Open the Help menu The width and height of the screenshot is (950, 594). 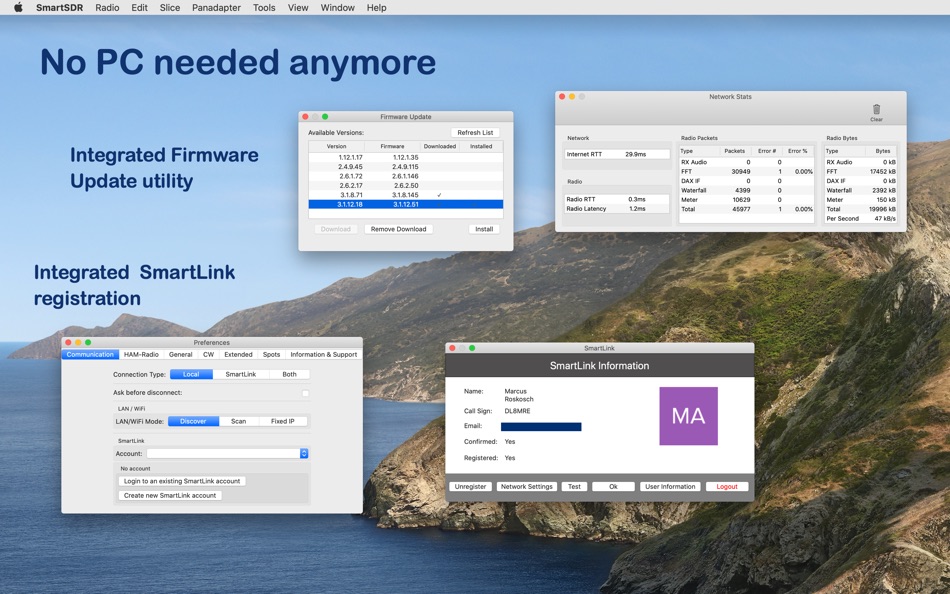tap(376, 7)
